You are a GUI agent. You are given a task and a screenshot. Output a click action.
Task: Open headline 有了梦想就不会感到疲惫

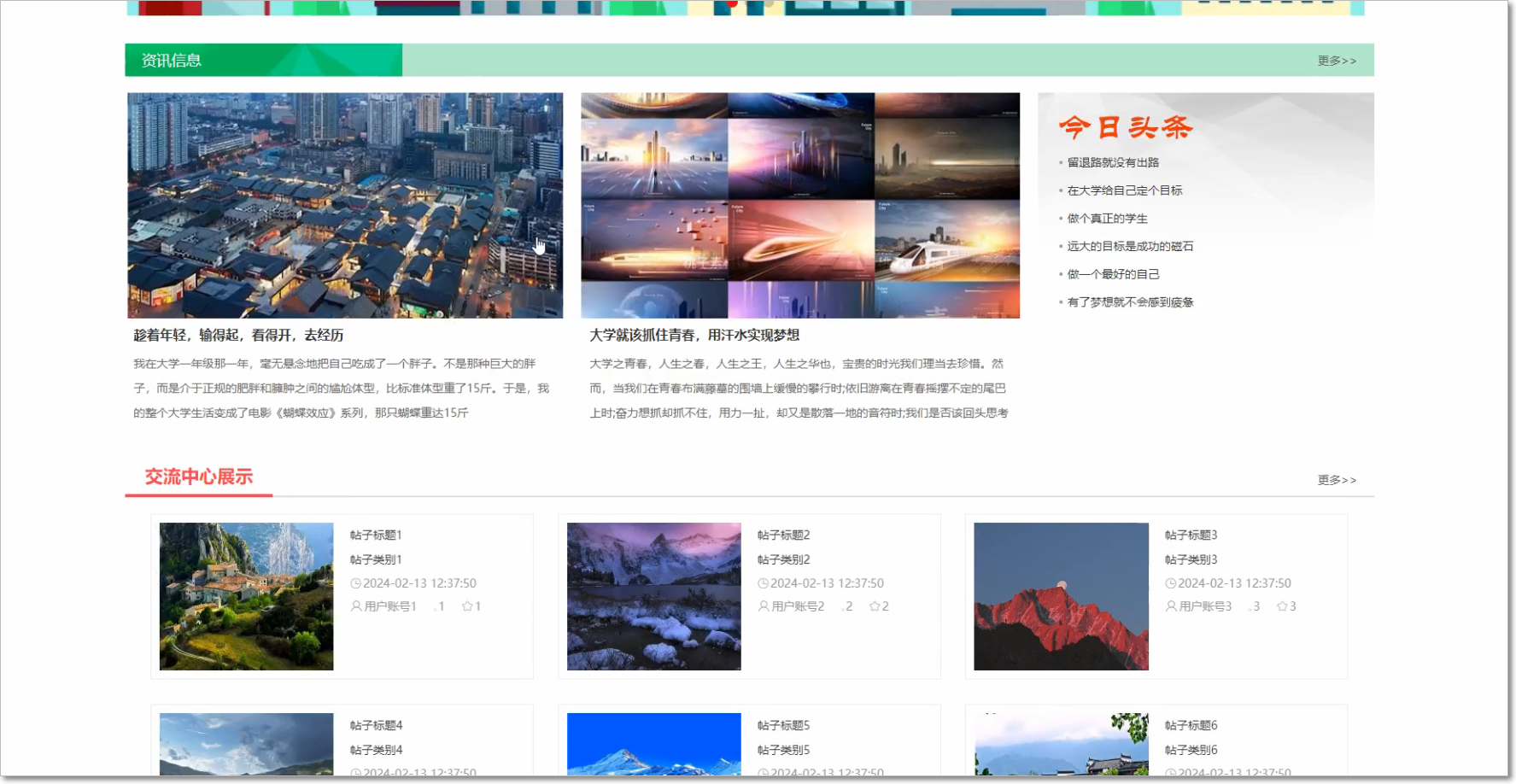[x=1130, y=302]
